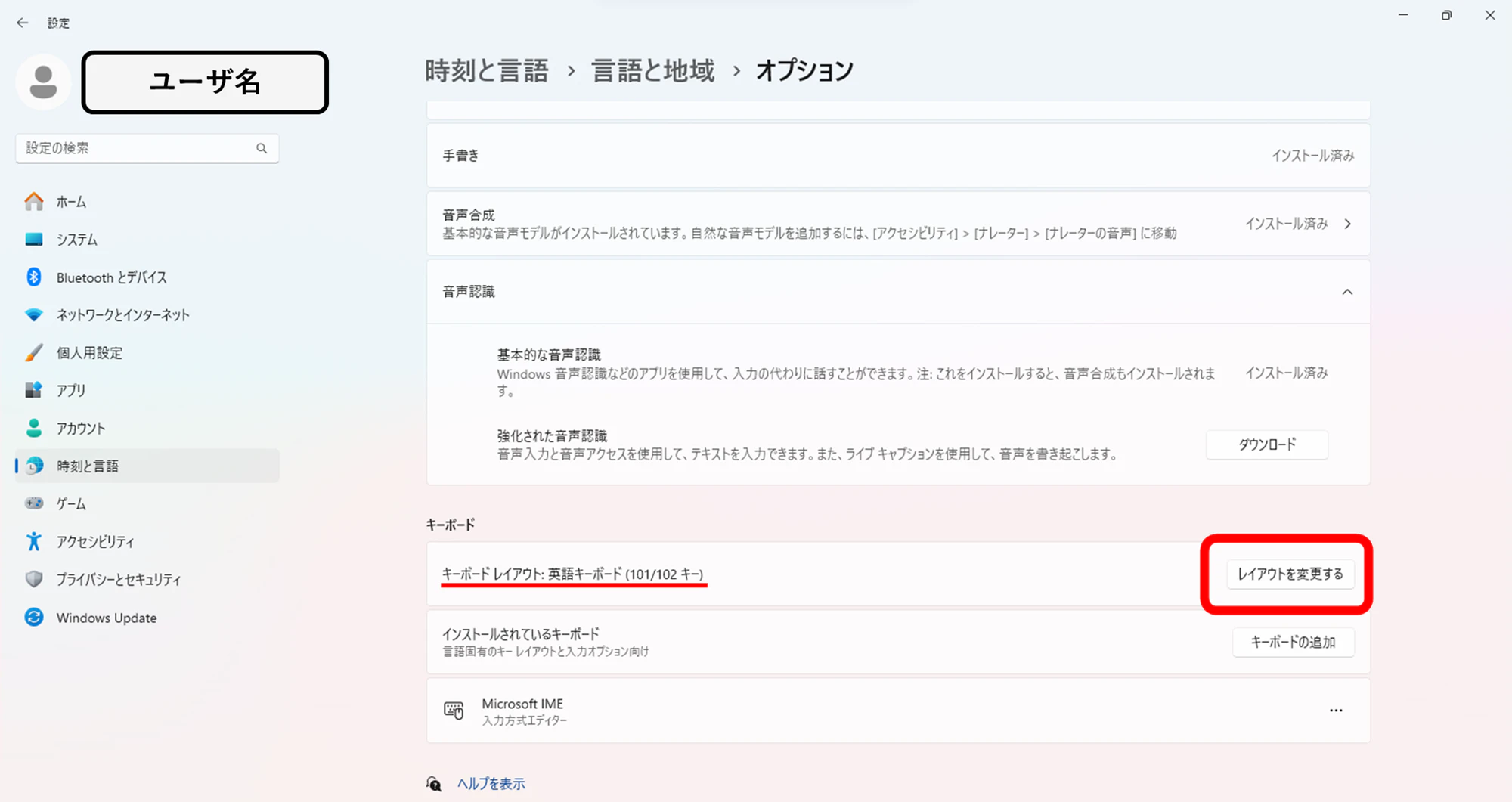The width and height of the screenshot is (1512, 802).
Task: Click the キーボードの追加 button
Action: coord(1293,643)
